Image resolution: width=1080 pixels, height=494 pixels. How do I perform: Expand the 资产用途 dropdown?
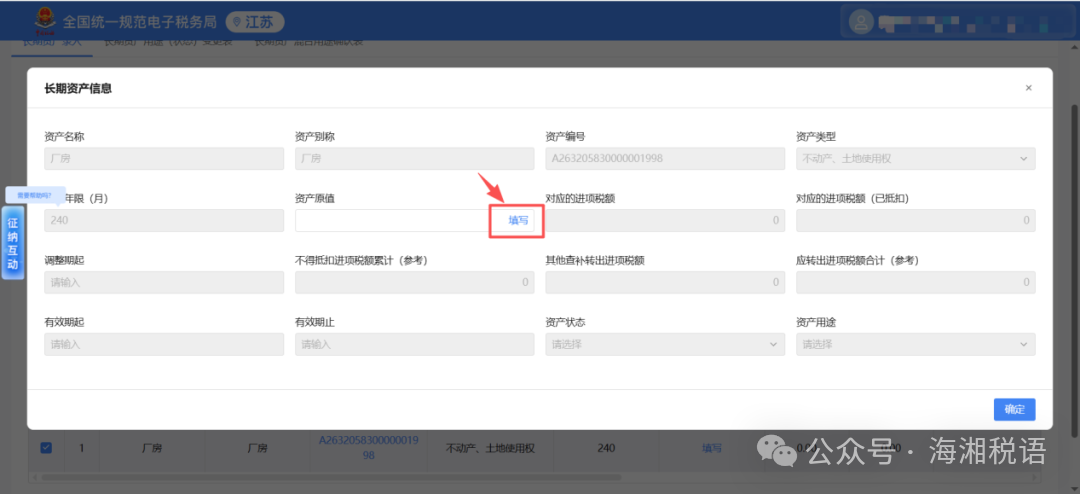pos(915,344)
